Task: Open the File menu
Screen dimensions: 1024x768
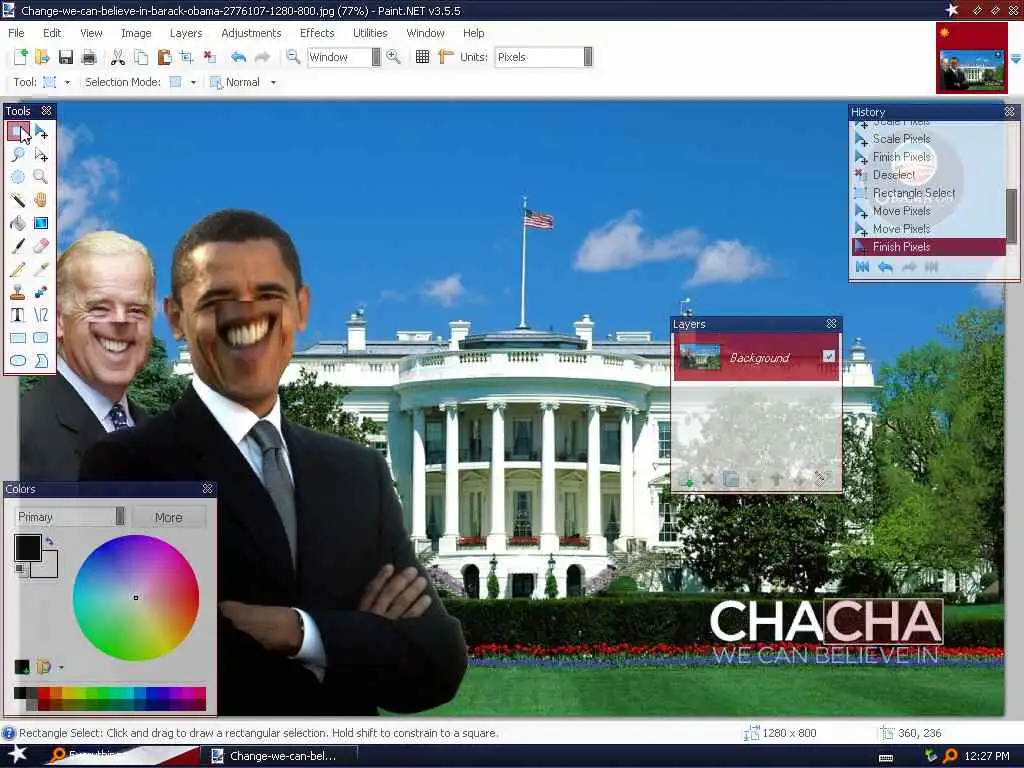Action: (16, 33)
